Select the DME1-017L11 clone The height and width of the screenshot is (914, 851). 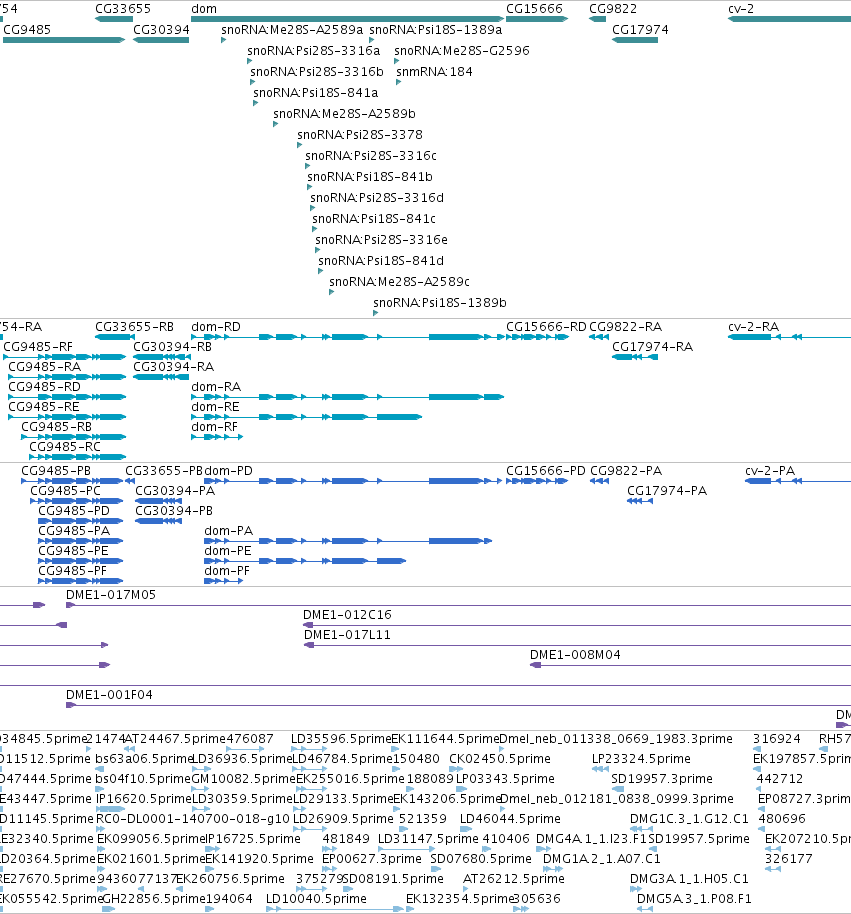tap(578, 645)
